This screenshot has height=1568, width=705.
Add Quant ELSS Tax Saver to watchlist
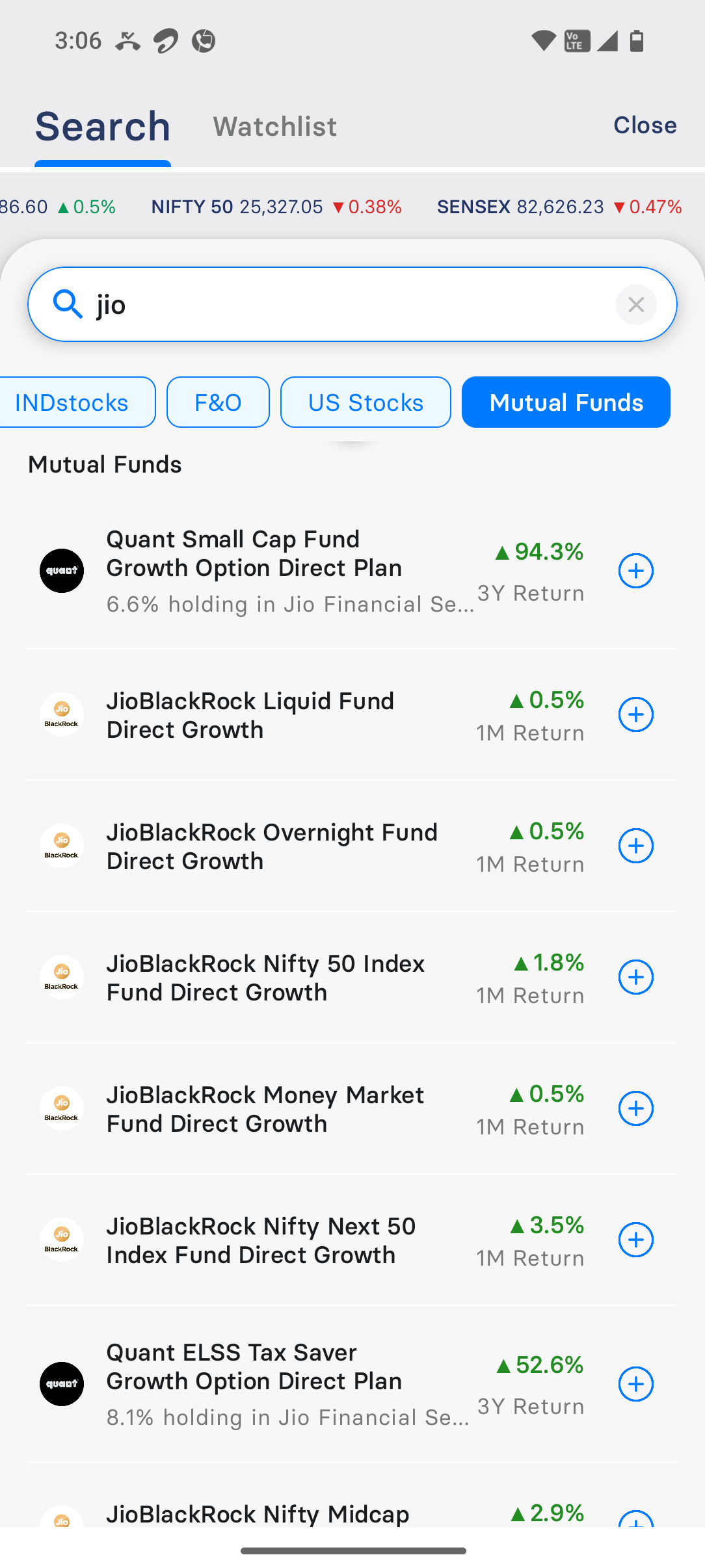635,1384
